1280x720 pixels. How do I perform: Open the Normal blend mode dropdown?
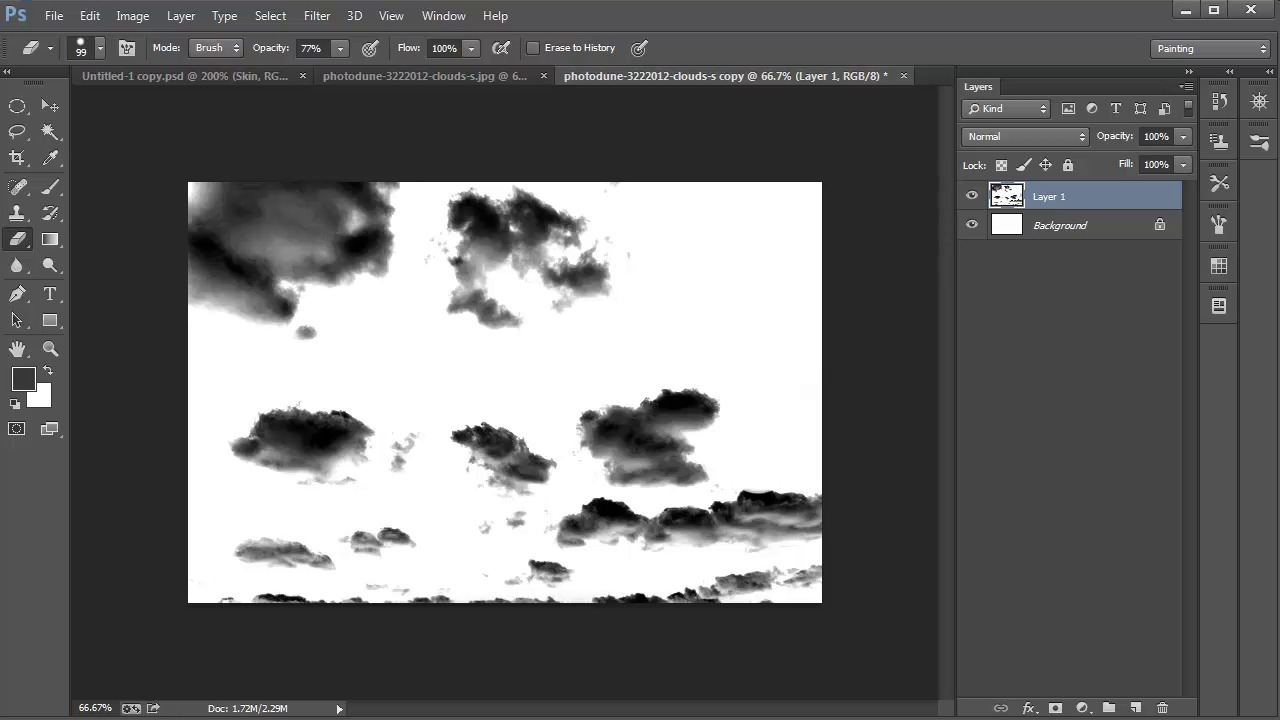pos(1025,137)
